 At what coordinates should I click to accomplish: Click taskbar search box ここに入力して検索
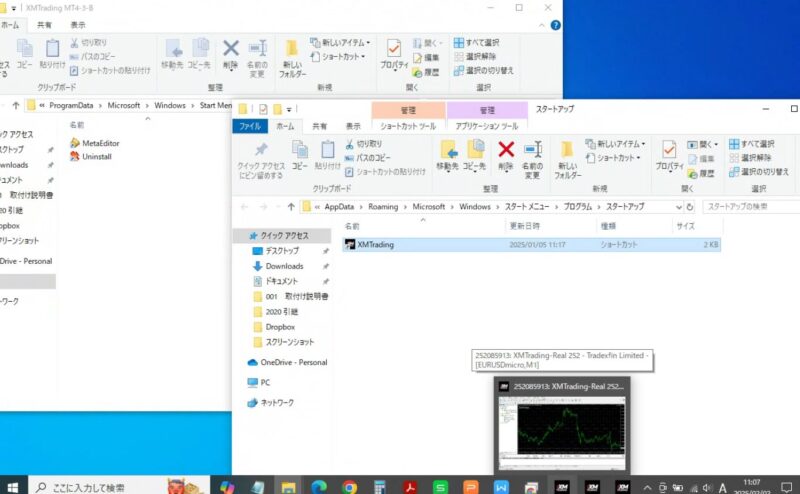[x=118, y=487]
